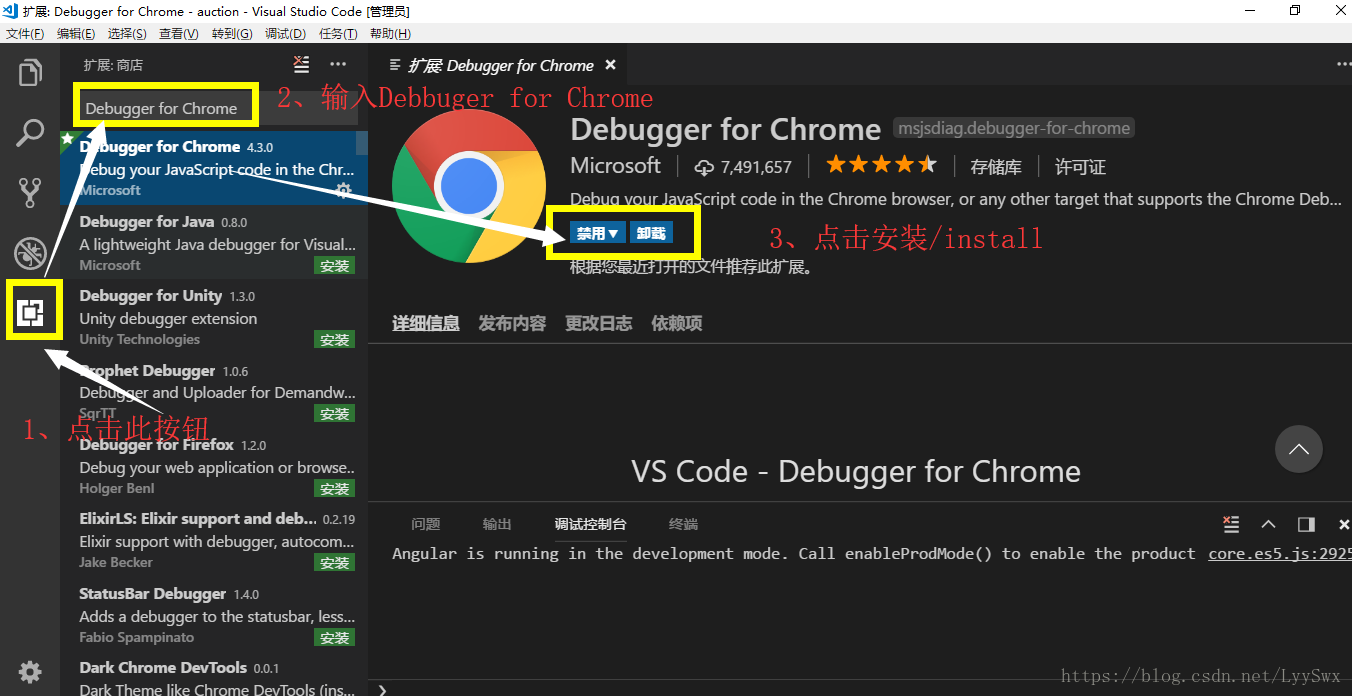
Task: Install the Debugger for Firefox extension
Action: click(334, 488)
